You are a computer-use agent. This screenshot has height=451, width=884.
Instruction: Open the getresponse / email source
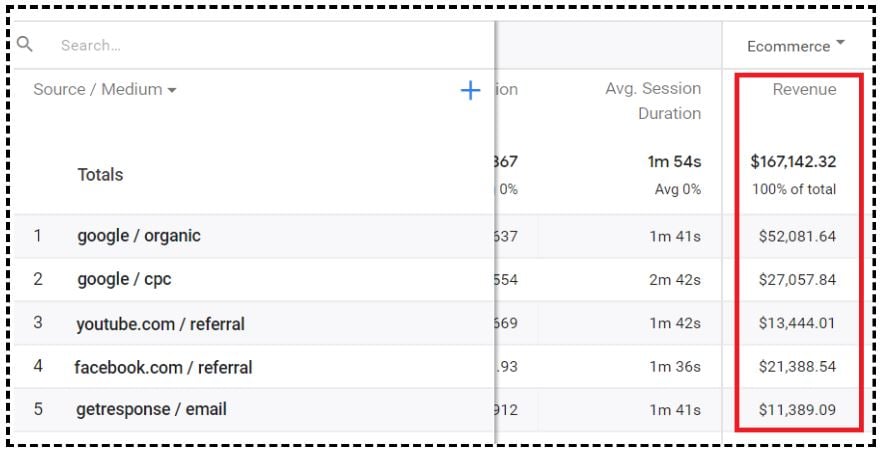[x=151, y=409]
